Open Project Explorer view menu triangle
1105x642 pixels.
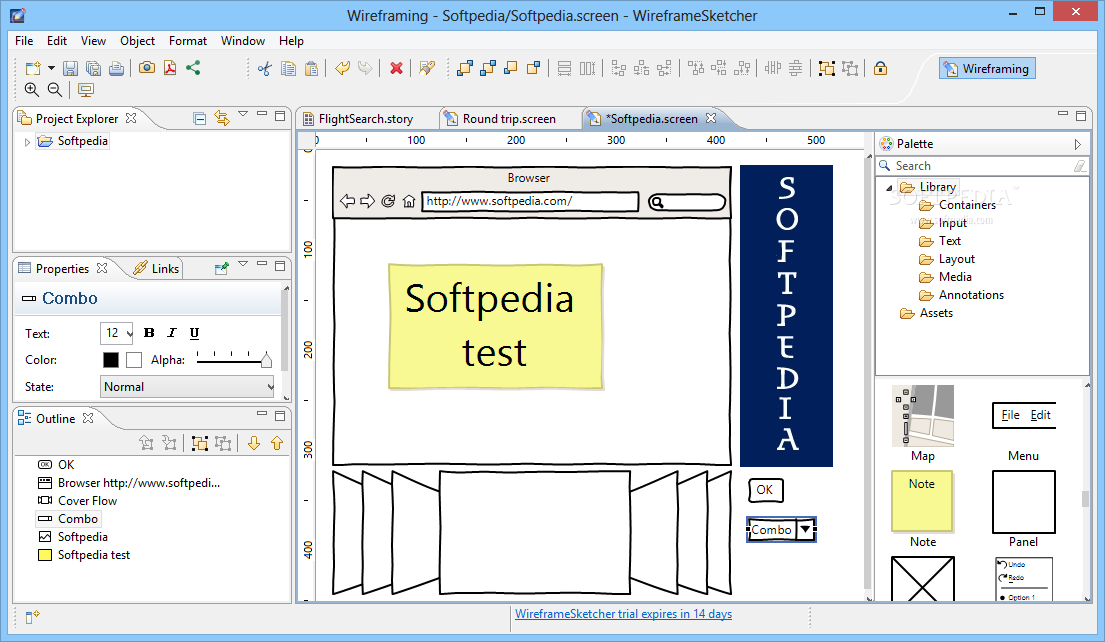[x=242, y=113]
